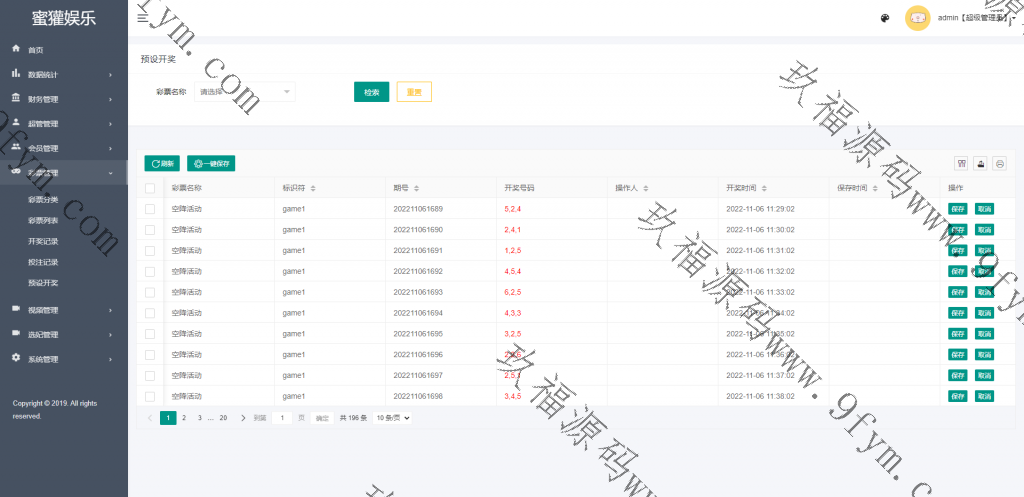Click the home icon beside 首页
This screenshot has width=1024, height=497.
16,49
